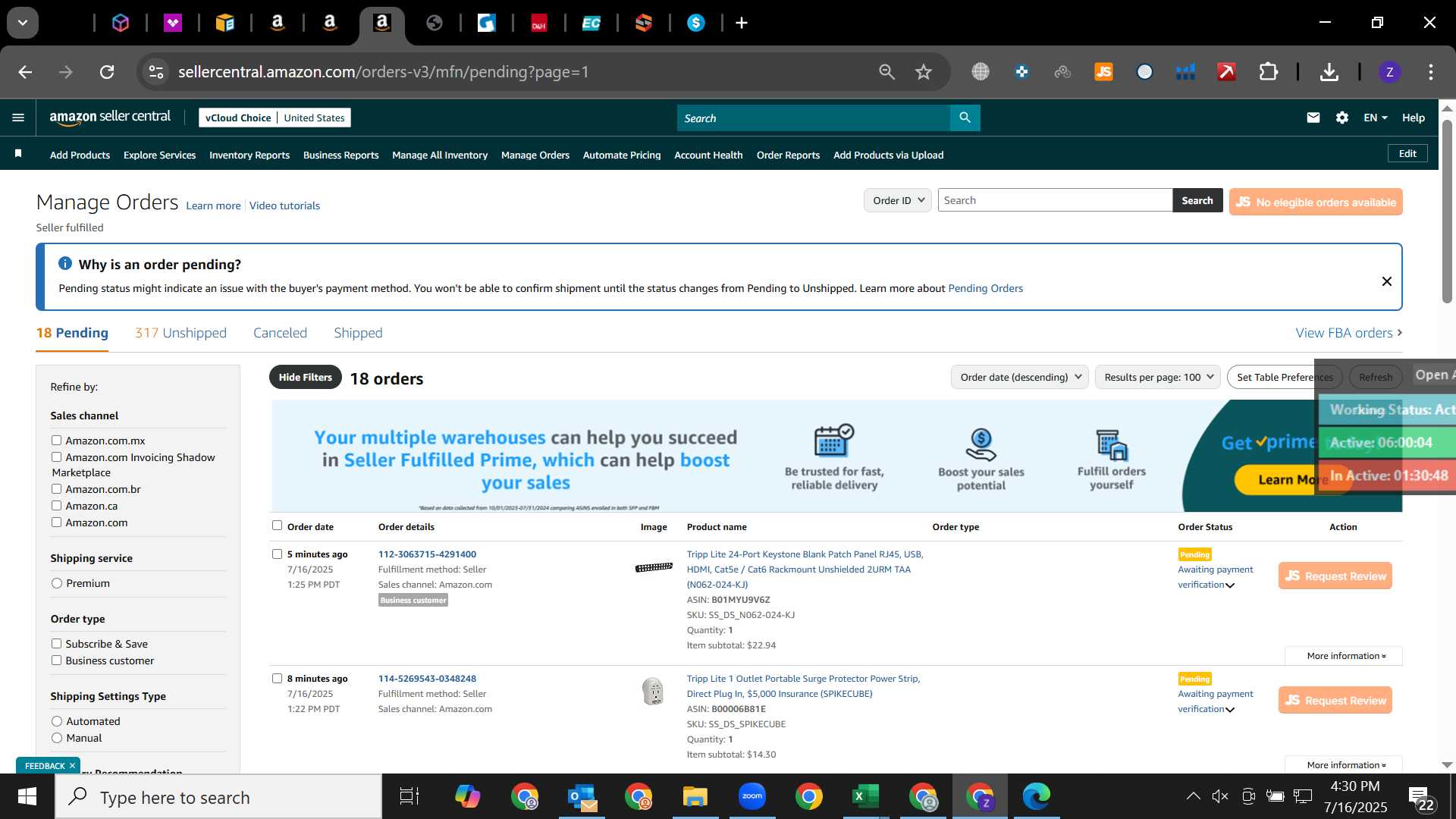Click the teal search magnifier button

click(965, 118)
